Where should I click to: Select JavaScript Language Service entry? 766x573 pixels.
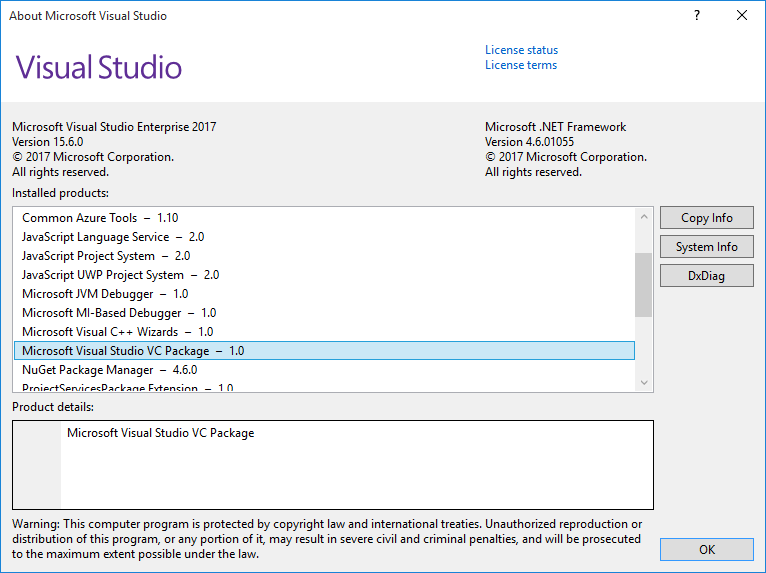(x=324, y=237)
